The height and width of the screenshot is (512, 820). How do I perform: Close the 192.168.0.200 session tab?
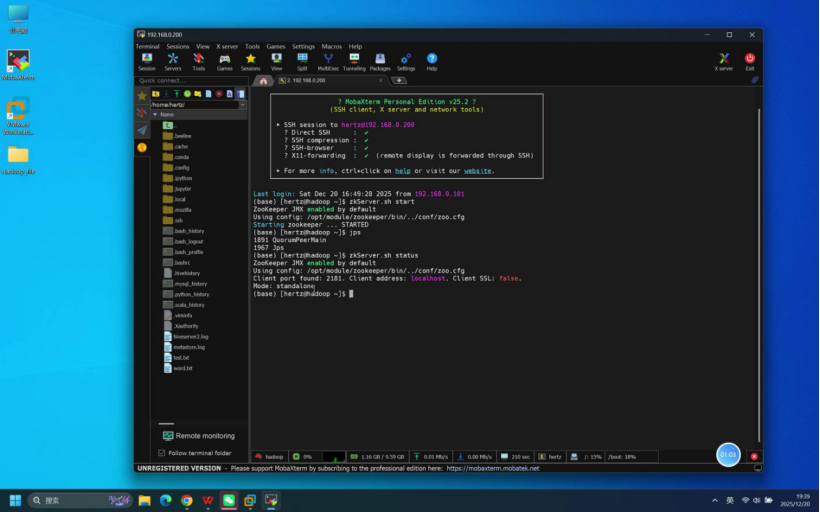pos(380,81)
